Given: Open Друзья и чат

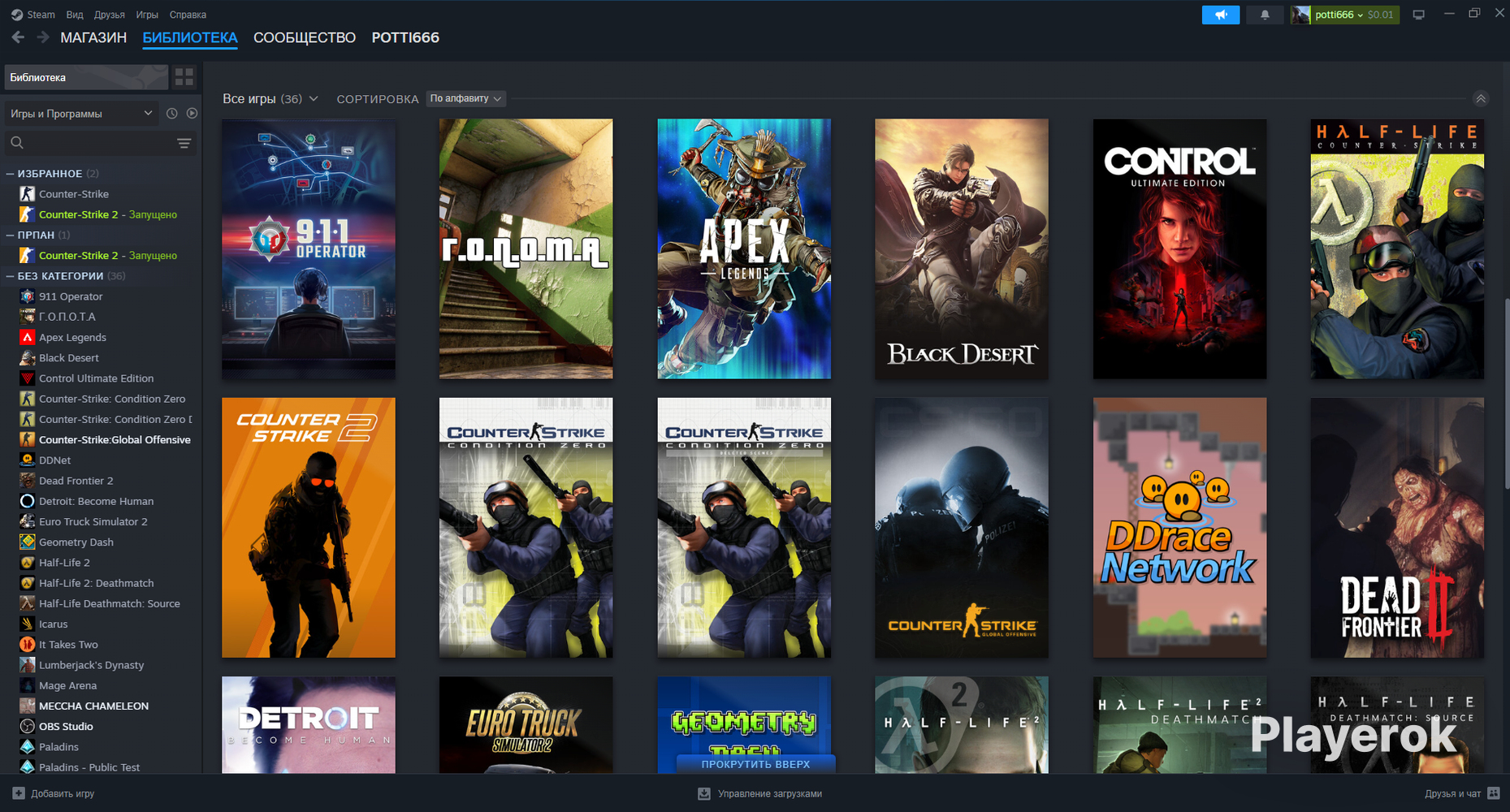Looking at the screenshot, I should click(x=1452, y=793).
